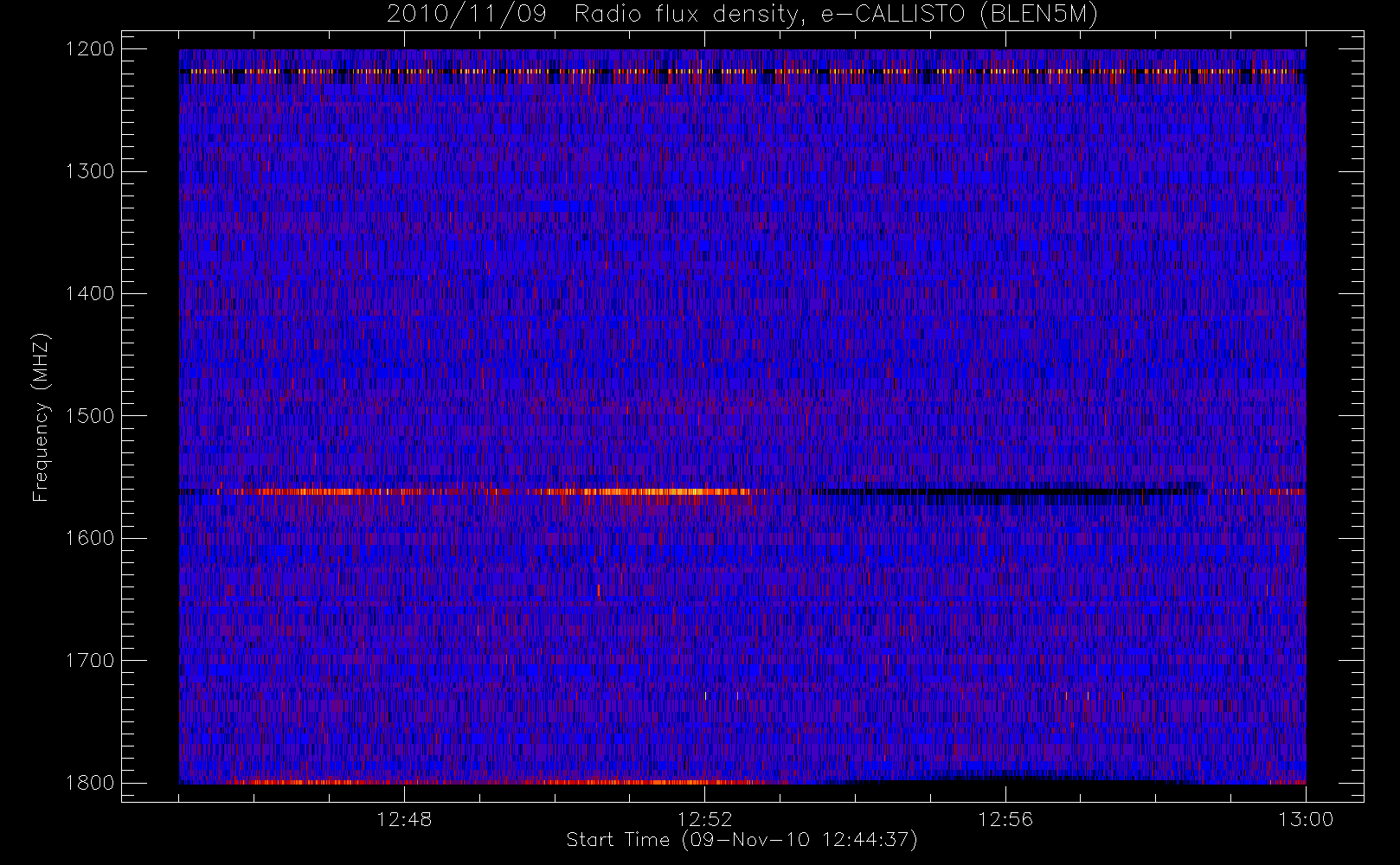Click the 12:52 time tick label
Image resolution: width=1400 pixels, height=865 pixels.
click(704, 819)
